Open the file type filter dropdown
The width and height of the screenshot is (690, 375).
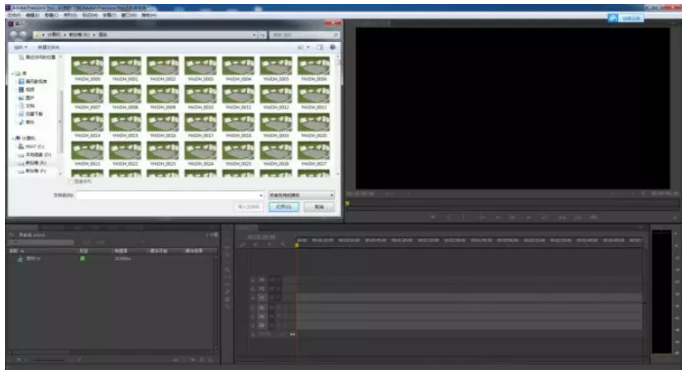[301, 195]
